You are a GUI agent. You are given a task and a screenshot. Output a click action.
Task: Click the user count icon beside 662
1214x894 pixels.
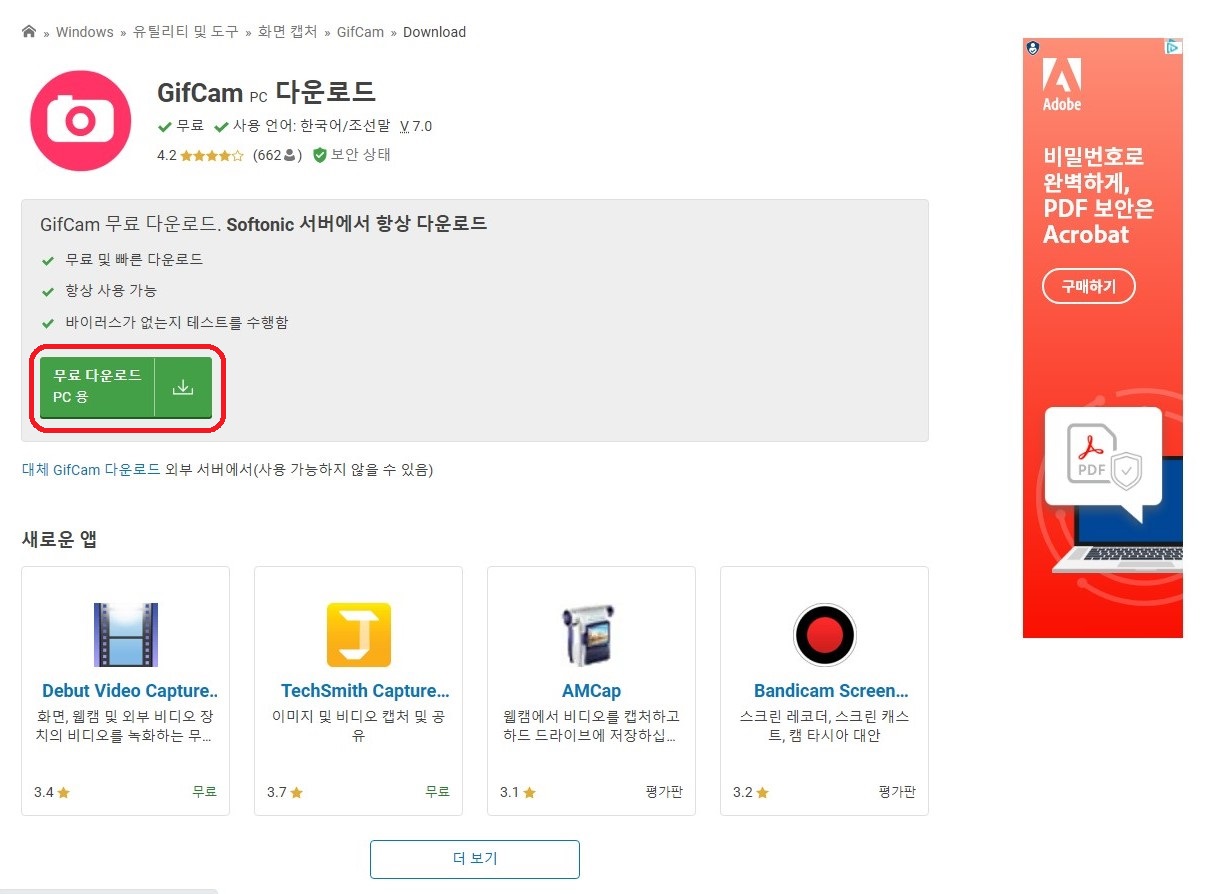click(x=290, y=155)
